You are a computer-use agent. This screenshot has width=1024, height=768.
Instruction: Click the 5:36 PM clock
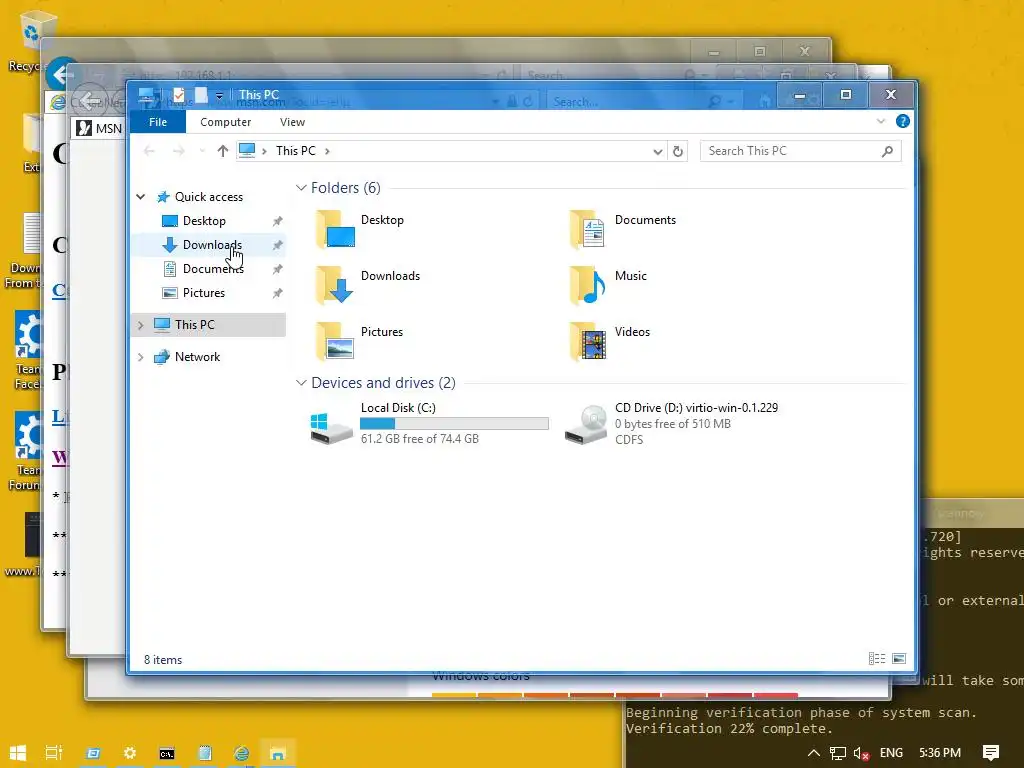point(940,753)
